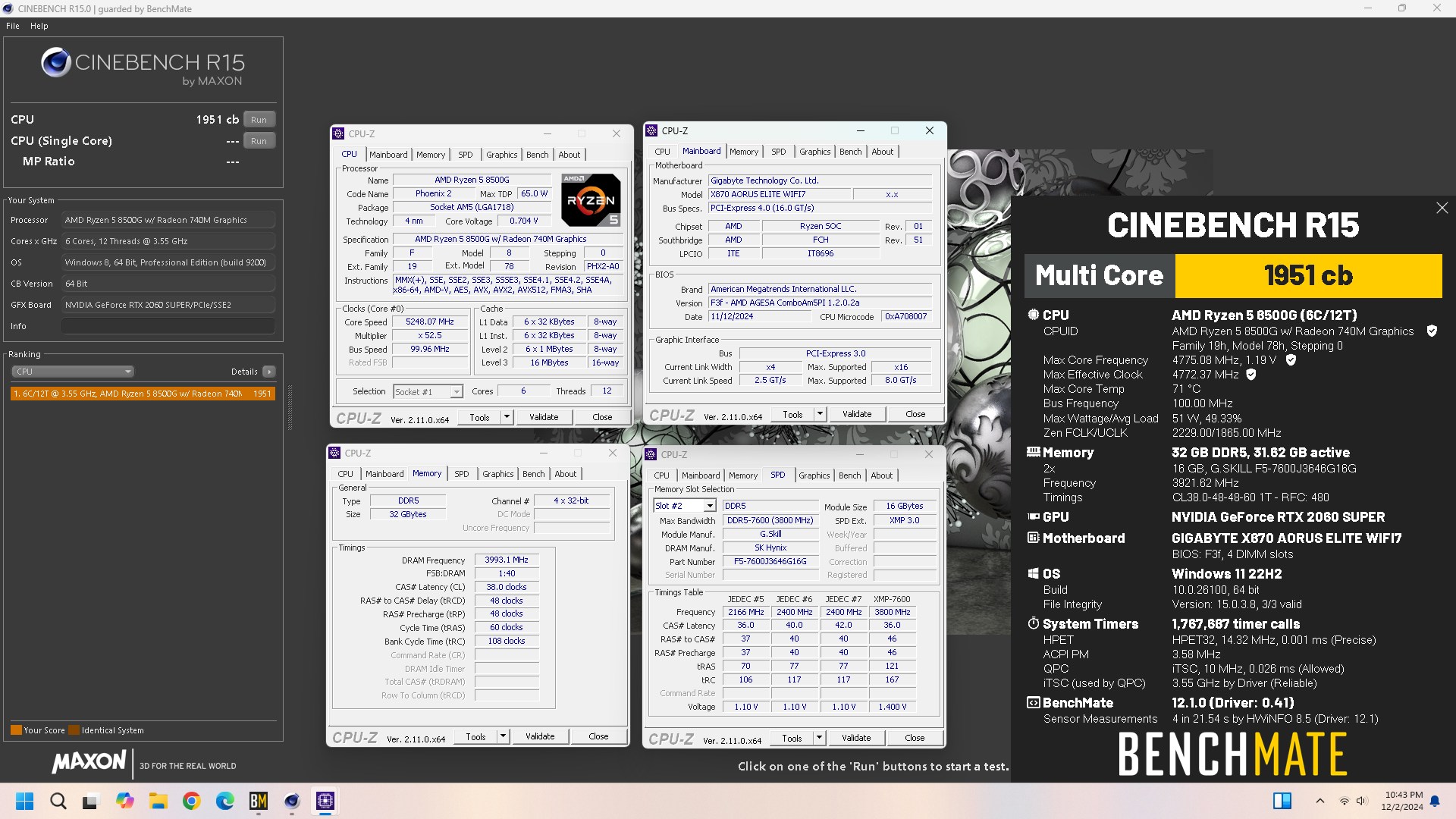Image resolution: width=1456 pixels, height=819 pixels.
Task: Click orange Your Score legend swatch
Action: (16, 730)
